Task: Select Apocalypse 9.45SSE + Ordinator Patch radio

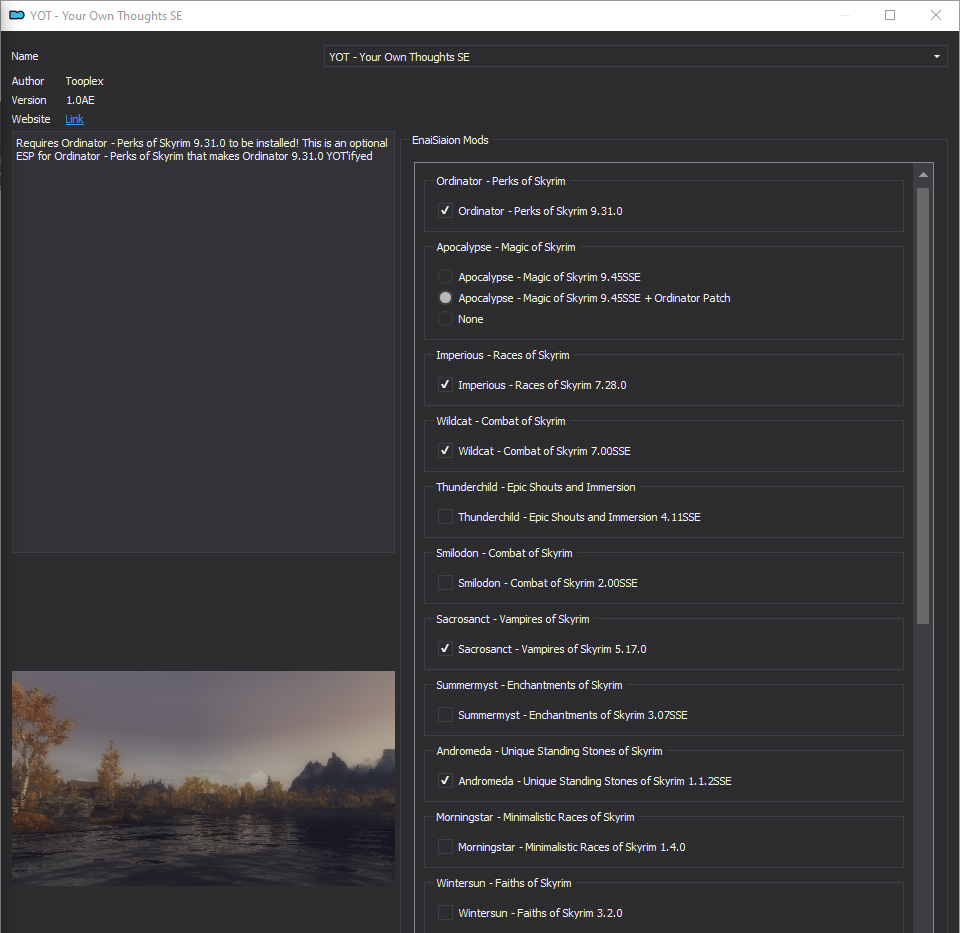Action: pyautogui.click(x=445, y=298)
